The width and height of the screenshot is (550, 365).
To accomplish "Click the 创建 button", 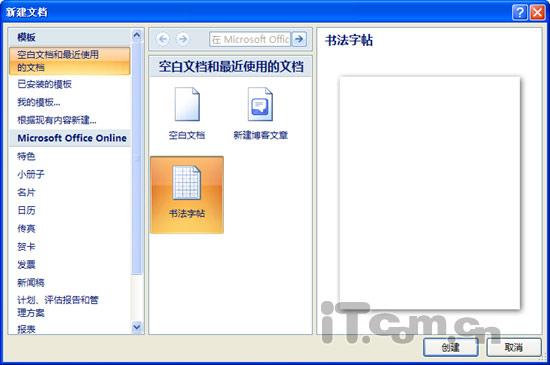I will tap(451, 347).
